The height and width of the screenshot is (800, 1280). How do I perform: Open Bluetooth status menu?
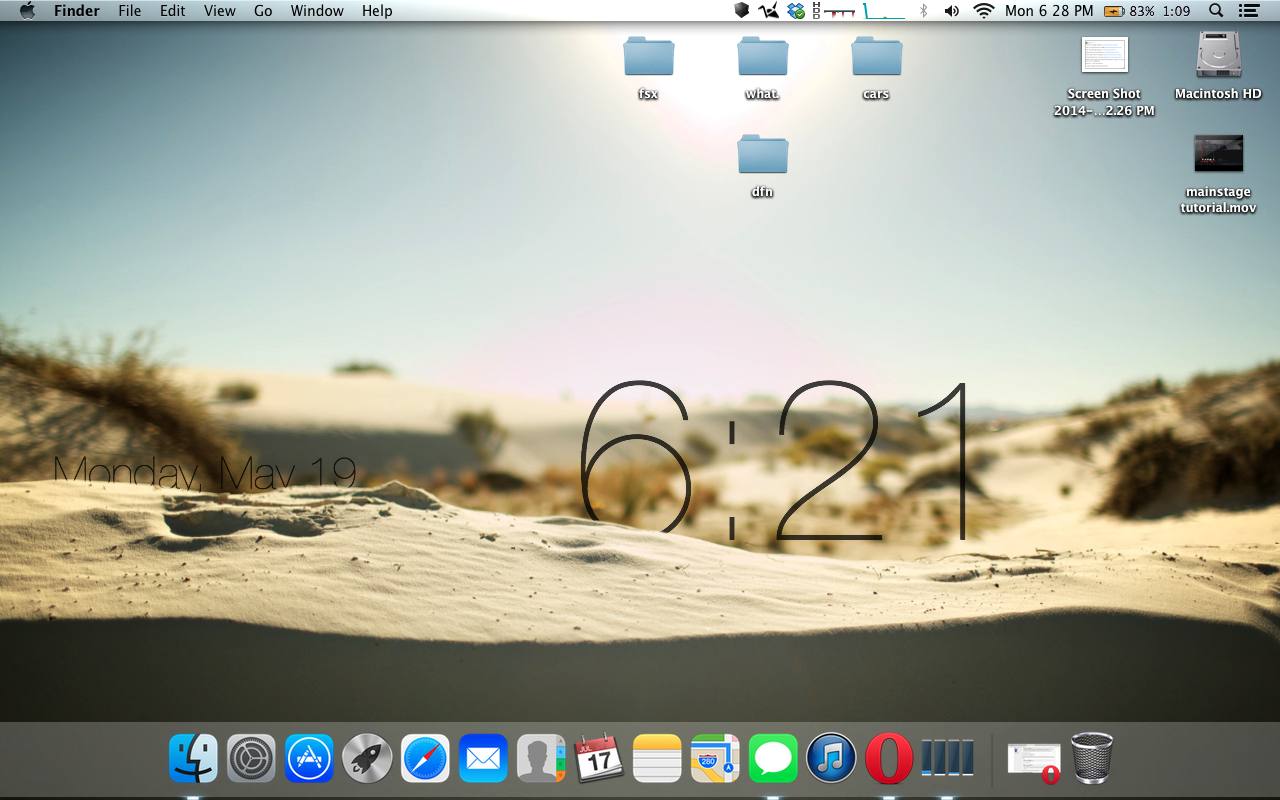point(924,11)
